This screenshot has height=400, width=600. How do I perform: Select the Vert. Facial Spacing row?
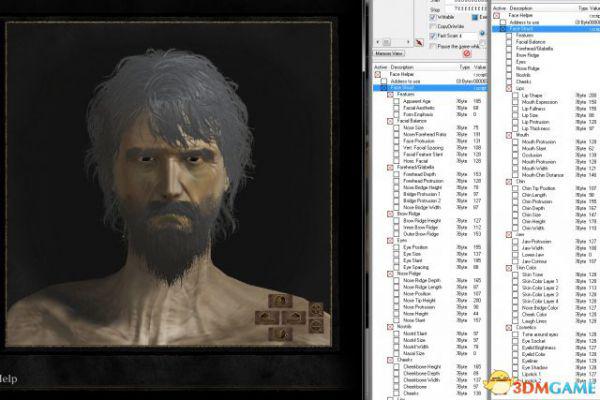pyautogui.click(x=430, y=148)
